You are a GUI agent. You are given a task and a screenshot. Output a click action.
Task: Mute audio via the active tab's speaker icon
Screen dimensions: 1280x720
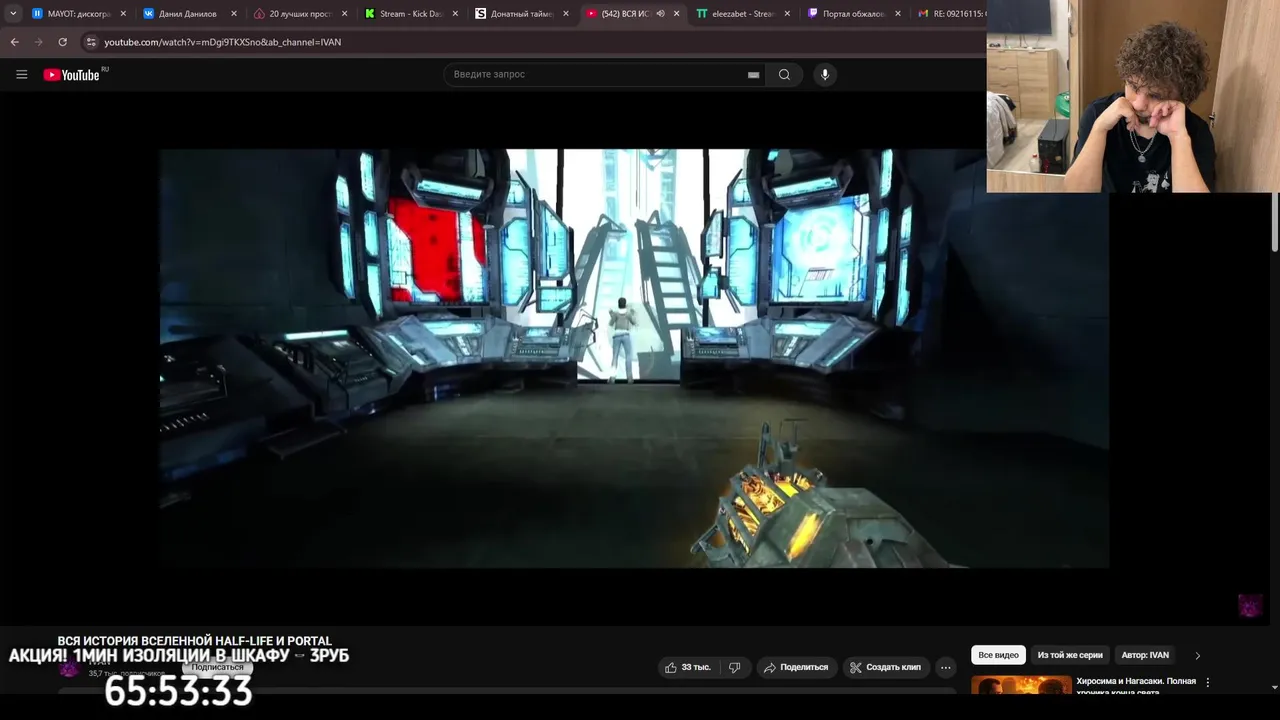[x=660, y=14]
